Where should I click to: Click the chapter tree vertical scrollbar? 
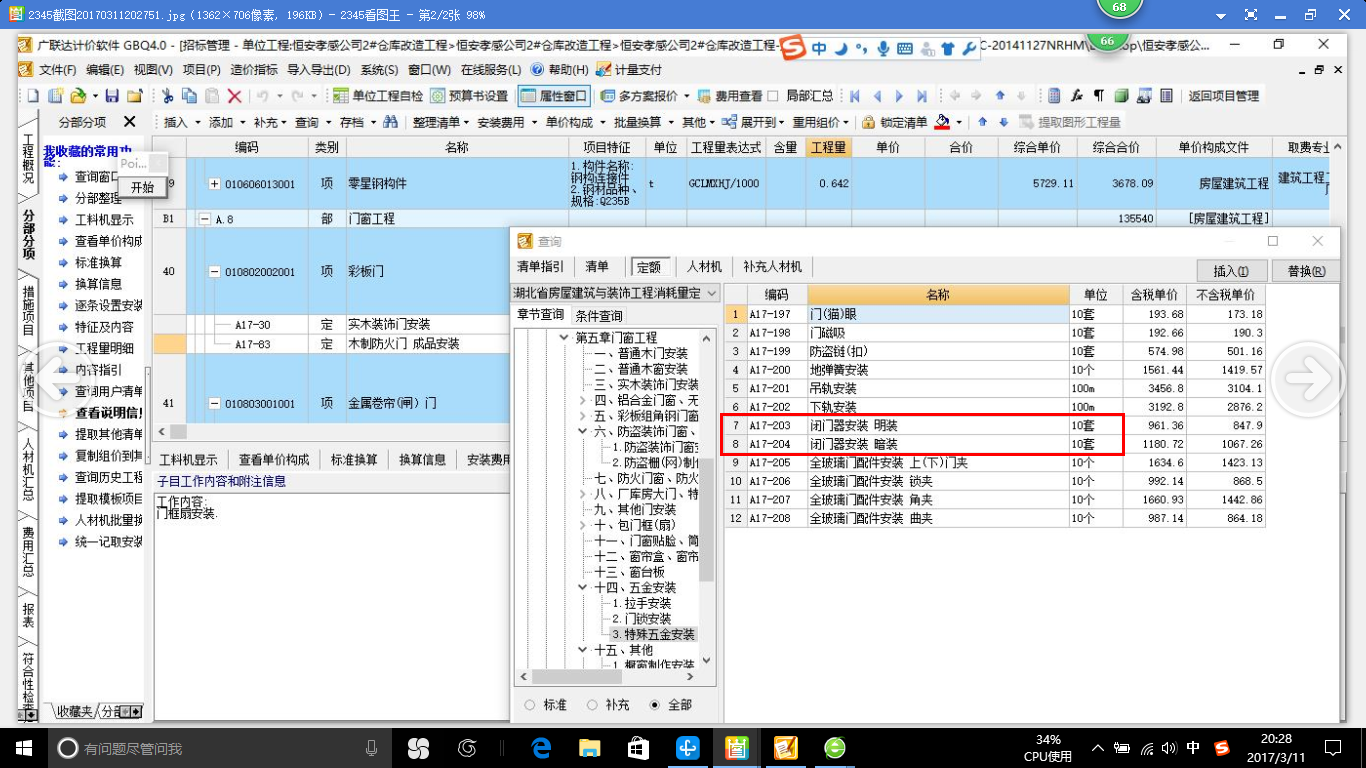tap(708, 519)
